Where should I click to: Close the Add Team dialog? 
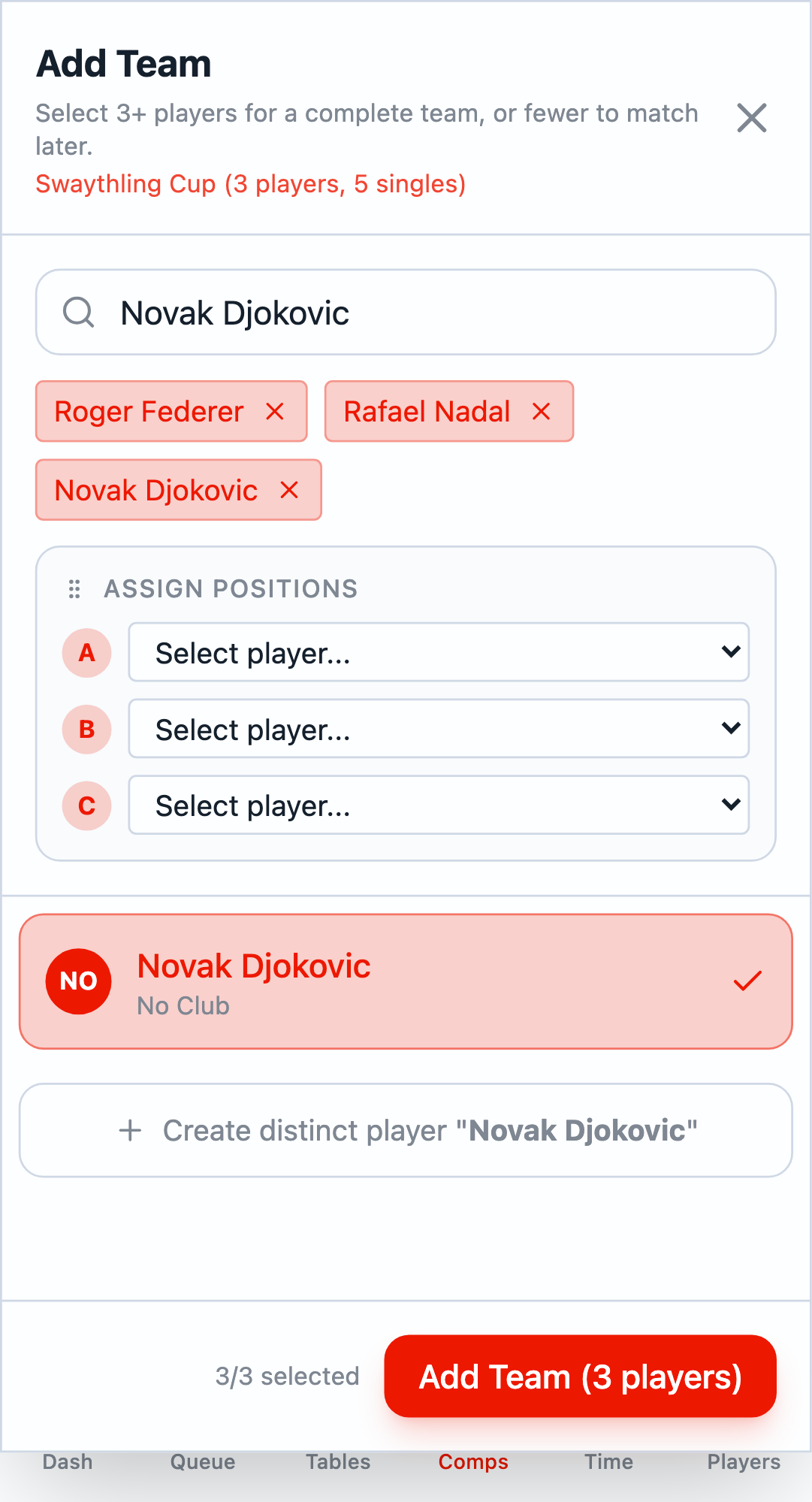(x=751, y=118)
